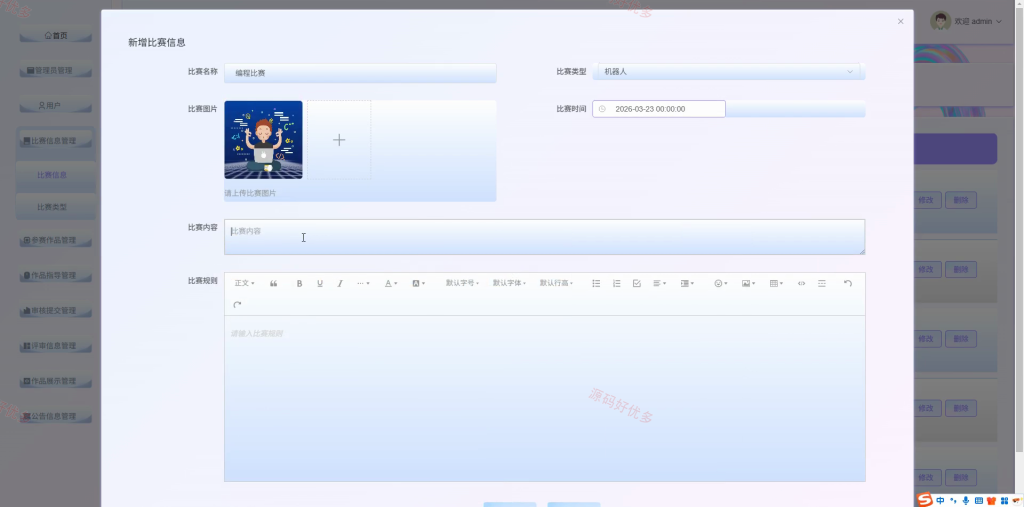The image size is (1024, 507).
Task: Open the text alignment dropdown
Action: [x=660, y=284]
